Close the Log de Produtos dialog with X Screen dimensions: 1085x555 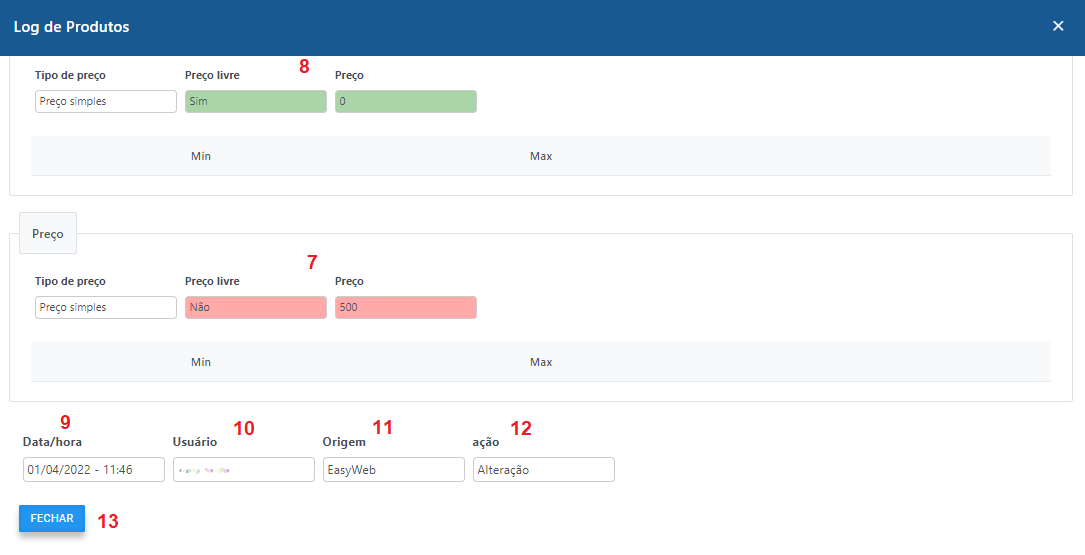pyautogui.click(x=1058, y=26)
